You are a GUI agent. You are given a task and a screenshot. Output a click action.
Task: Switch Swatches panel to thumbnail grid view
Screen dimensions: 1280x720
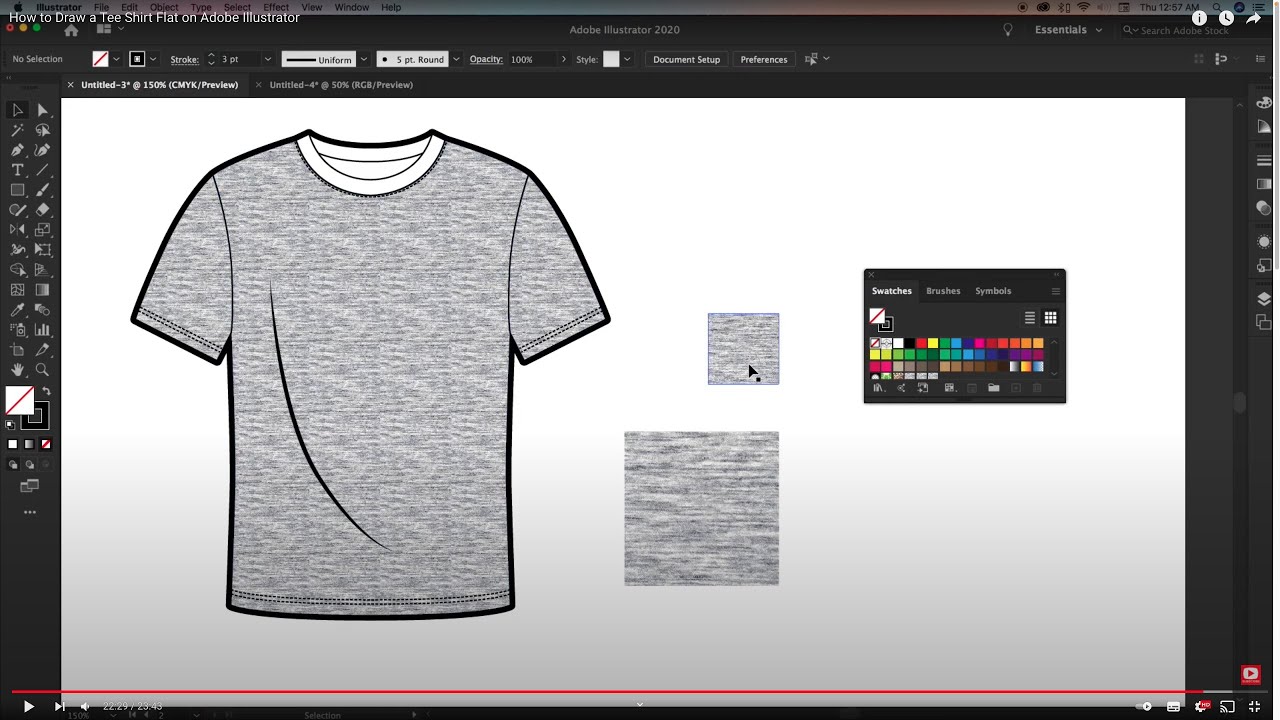coord(1050,318)
